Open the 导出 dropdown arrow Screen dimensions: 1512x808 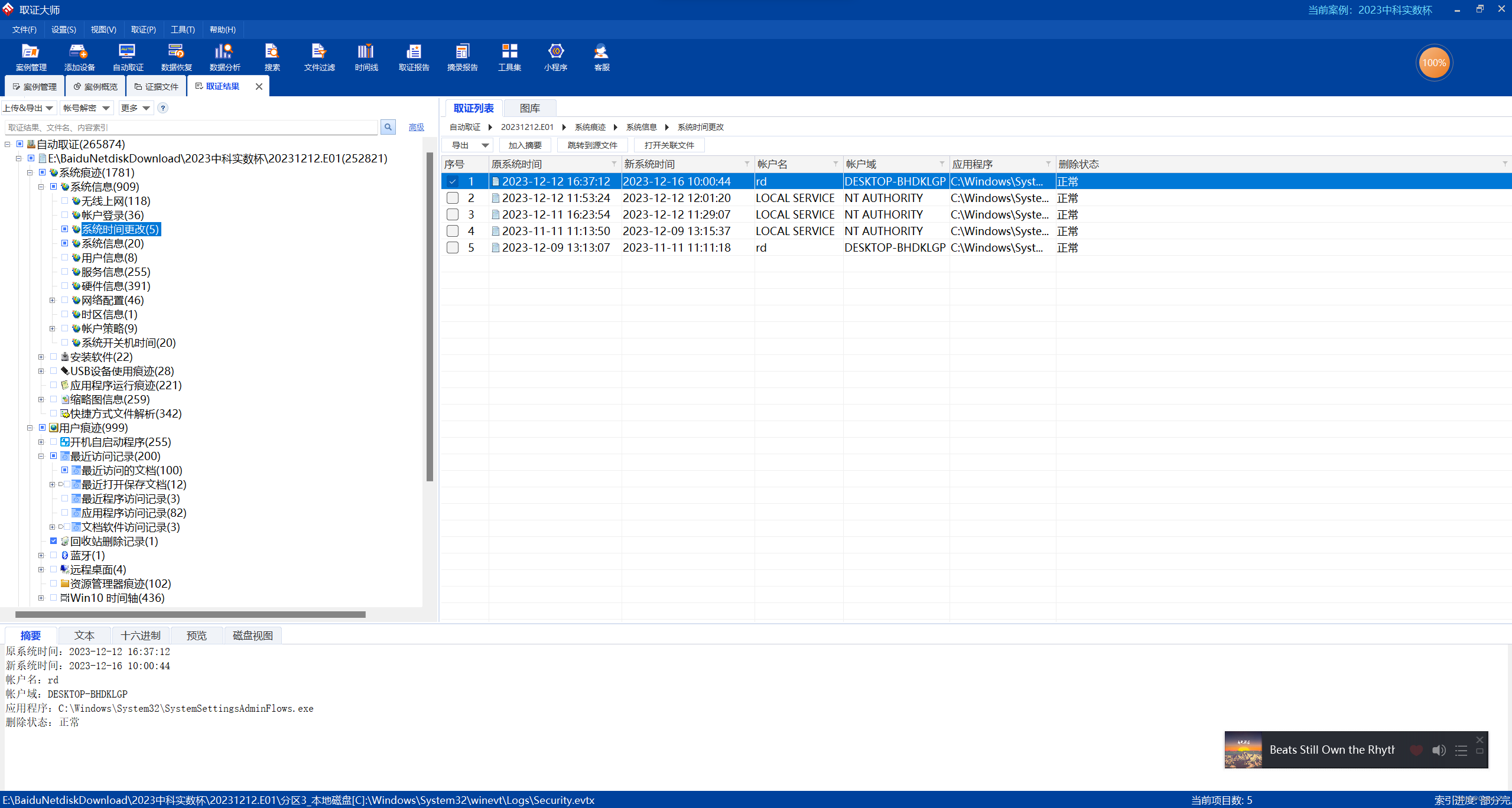click(485, 145)
